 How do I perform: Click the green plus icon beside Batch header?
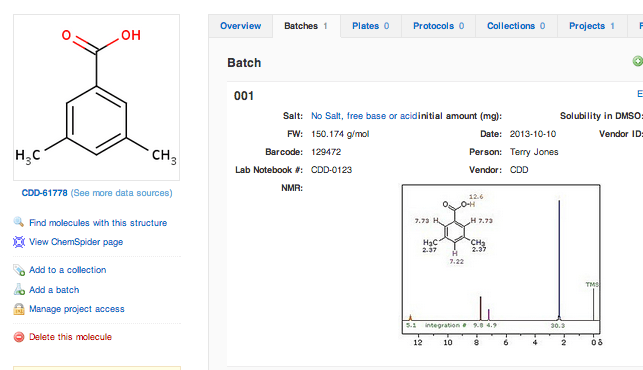637,61
